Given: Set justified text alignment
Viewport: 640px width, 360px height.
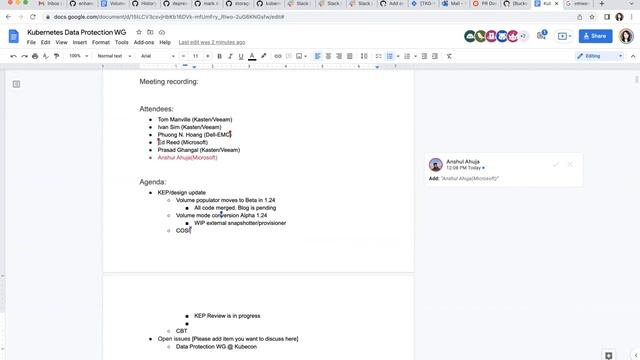Looking at the screenshot, I should pos(350,56).
